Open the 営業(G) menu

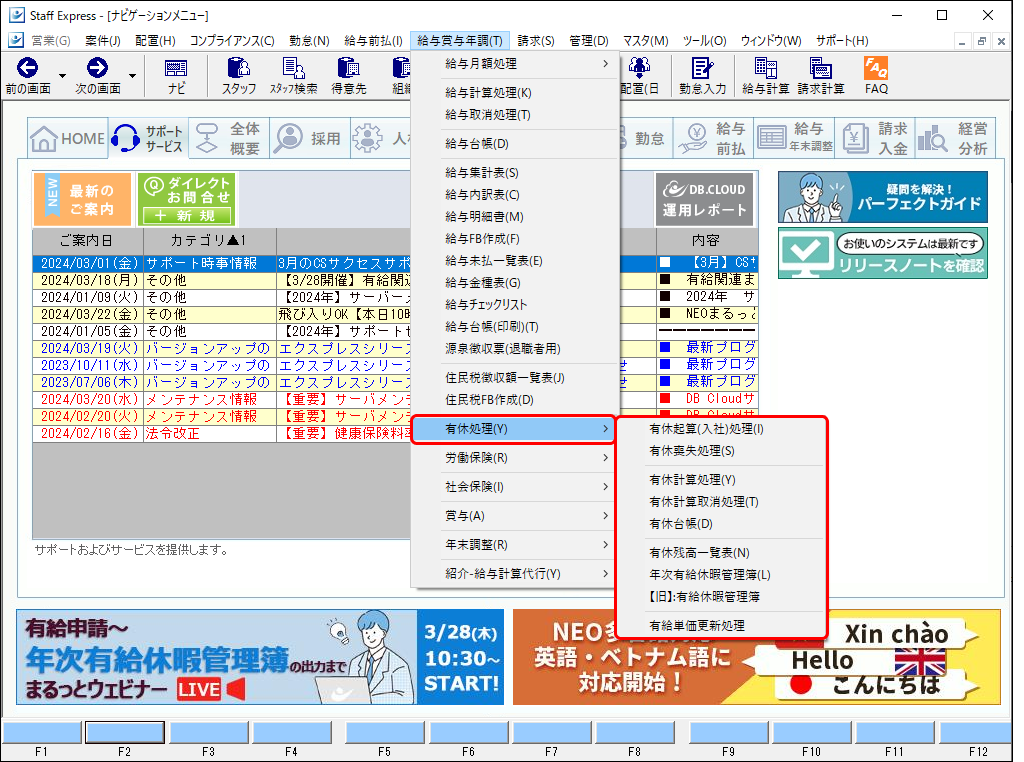[x=51, y=41]
